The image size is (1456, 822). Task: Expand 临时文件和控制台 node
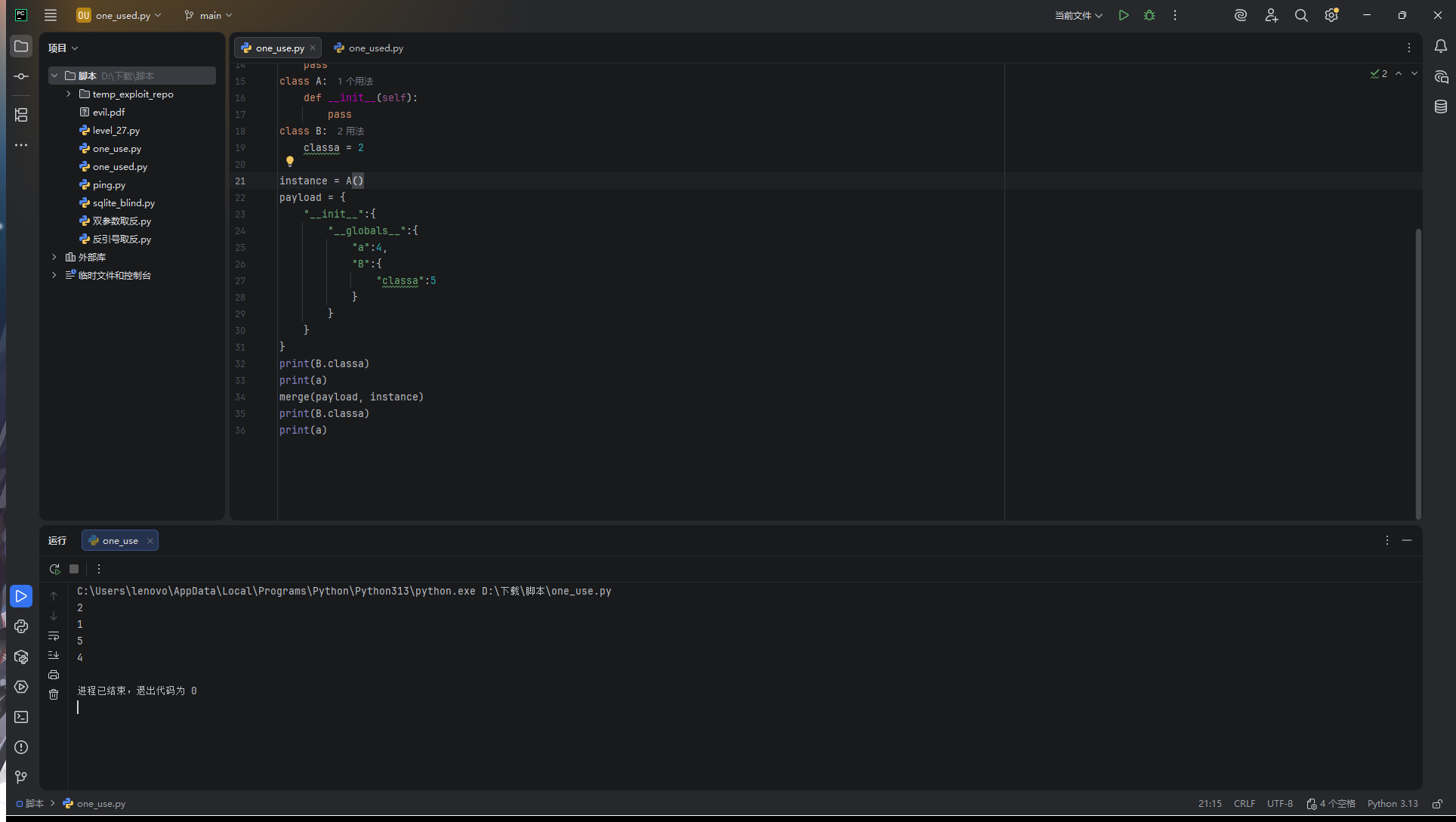point(54,275)
